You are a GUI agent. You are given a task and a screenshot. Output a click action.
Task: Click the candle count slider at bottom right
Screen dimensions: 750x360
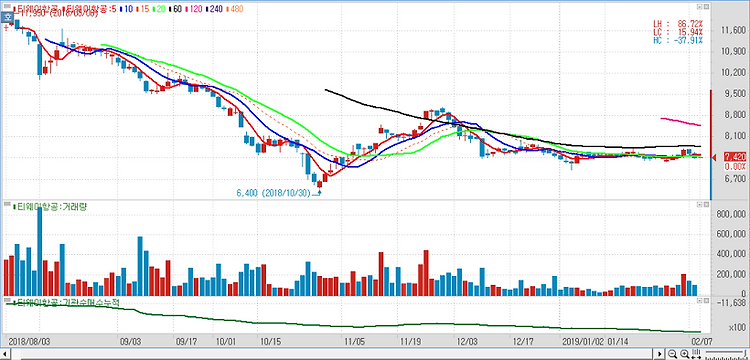point(726,354)
